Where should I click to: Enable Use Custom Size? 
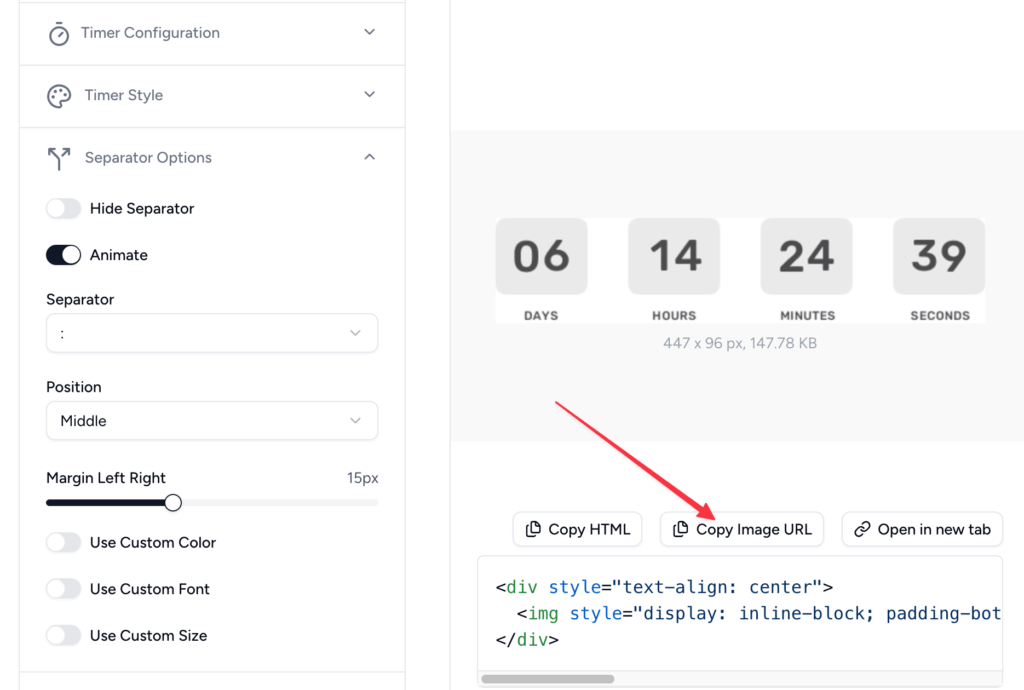(63, 635)
